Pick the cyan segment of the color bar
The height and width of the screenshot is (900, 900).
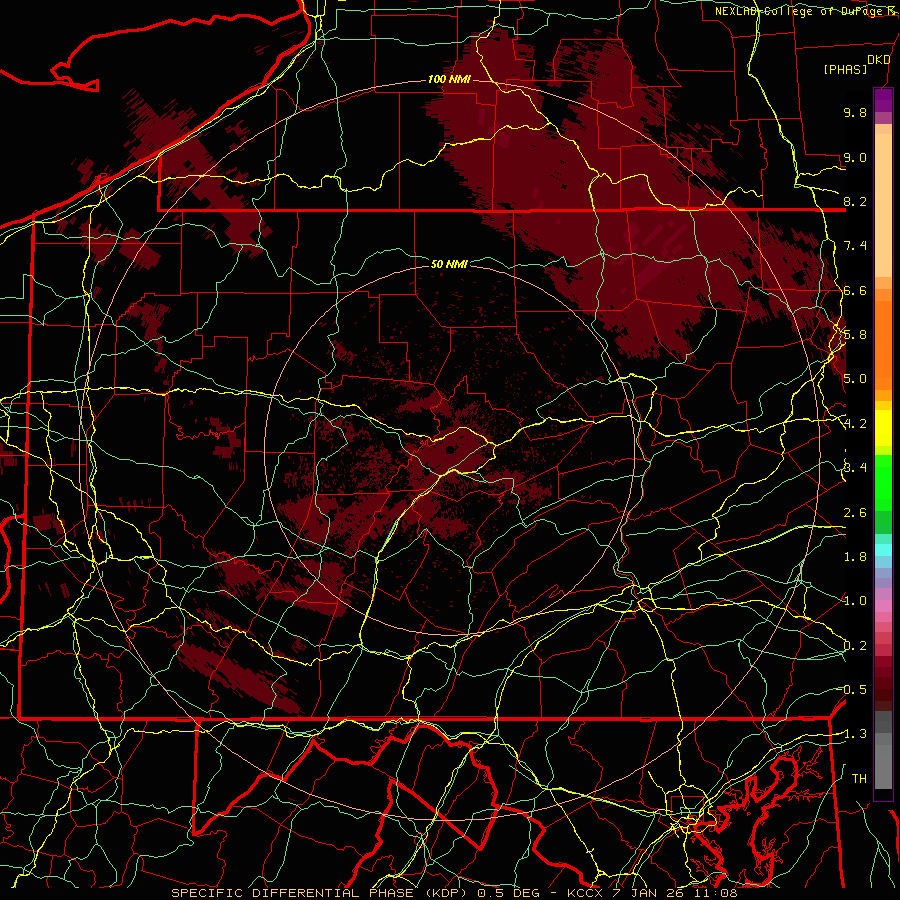(883, 550)
